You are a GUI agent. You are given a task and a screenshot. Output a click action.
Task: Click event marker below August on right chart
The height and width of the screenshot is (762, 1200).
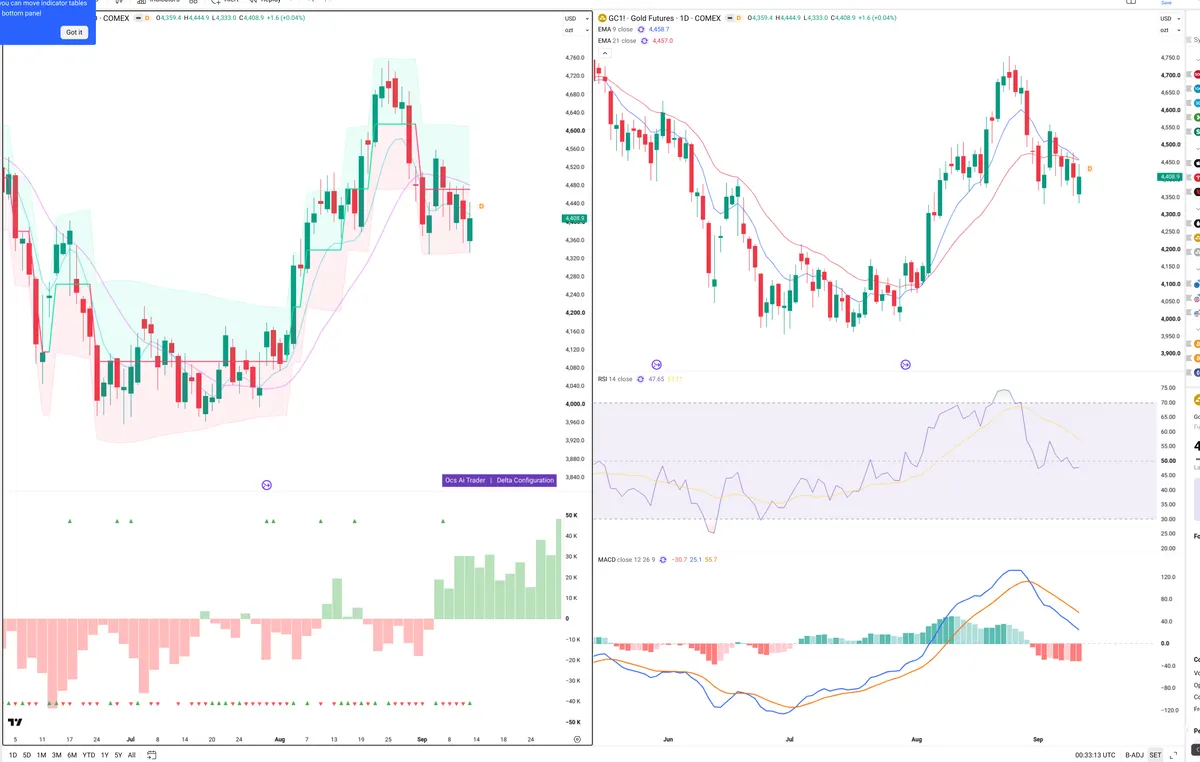pos(906,365)
